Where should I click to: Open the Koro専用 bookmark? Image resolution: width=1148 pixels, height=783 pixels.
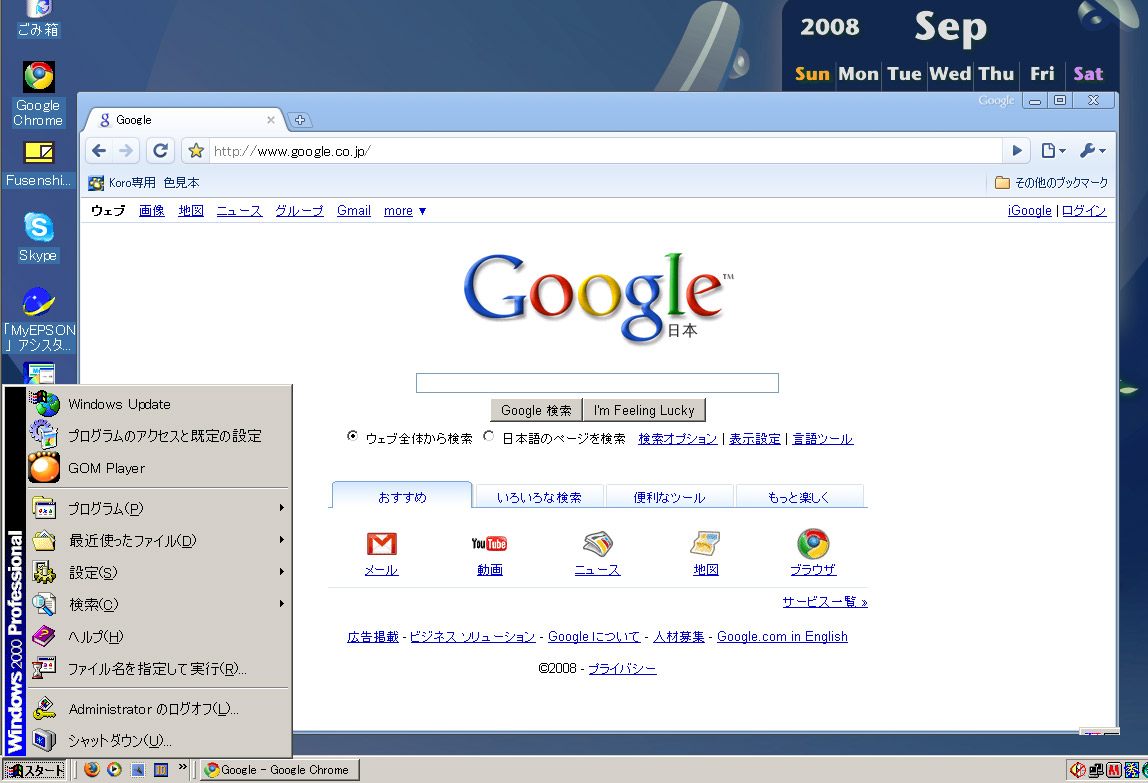pyautogui.click(x=122, y=182)
